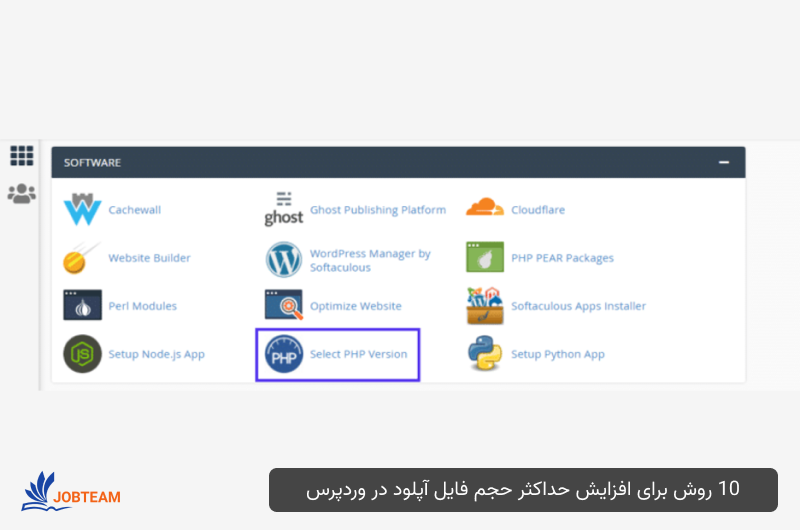Click the Python logo icon
800x530 pixels.
[485, 352]
